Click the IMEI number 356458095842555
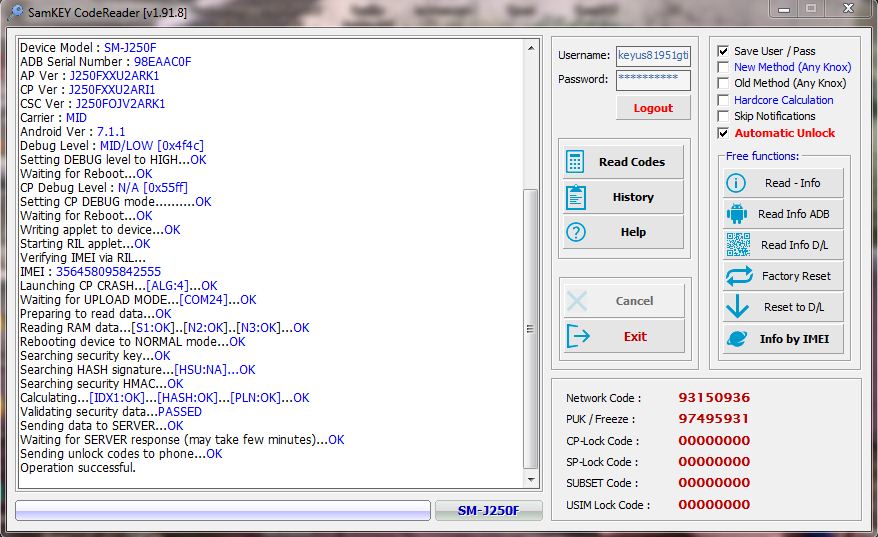Viewport: 878px width, 537px height. click(108, 272)
